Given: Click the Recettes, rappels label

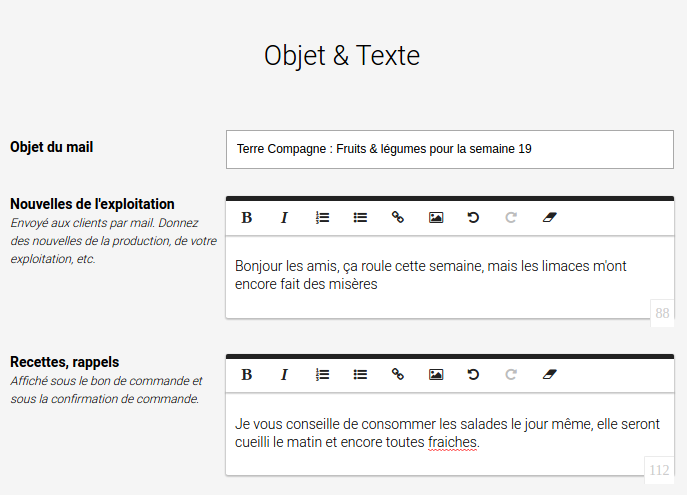Looking at the screenshot, I should point(64,362).
